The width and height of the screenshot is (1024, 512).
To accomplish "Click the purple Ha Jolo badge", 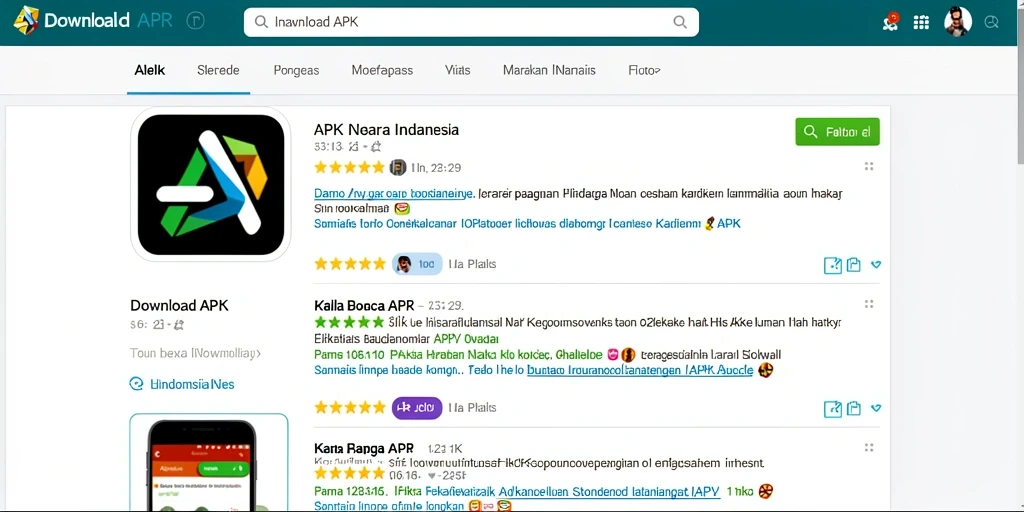I will click(x=417, y=408).
